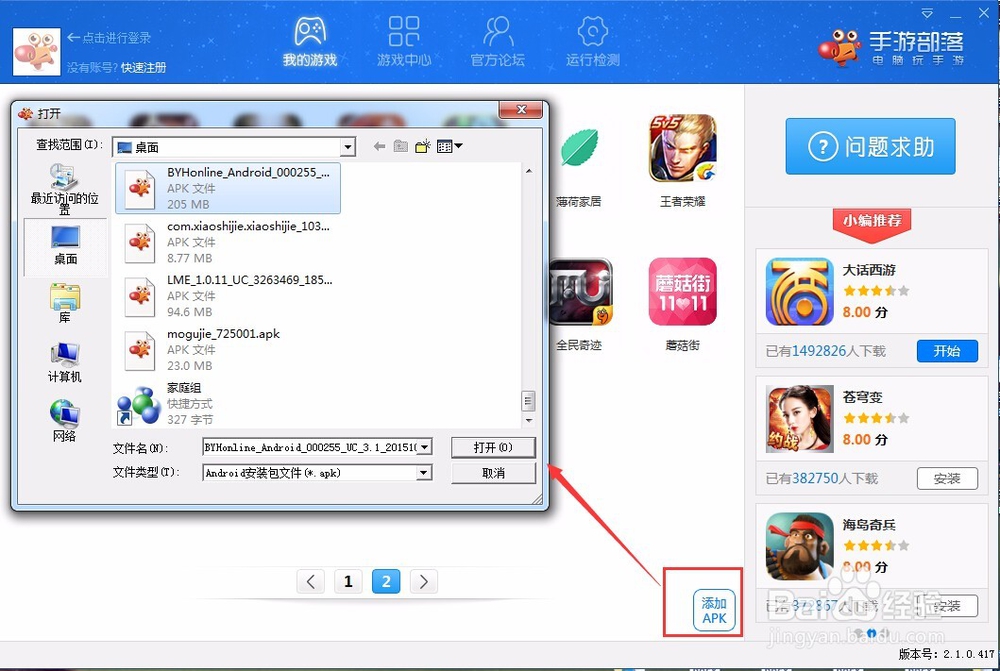Click the user avatar to log in
Screen dimensions: 1000x671
[x=36, y=52]
